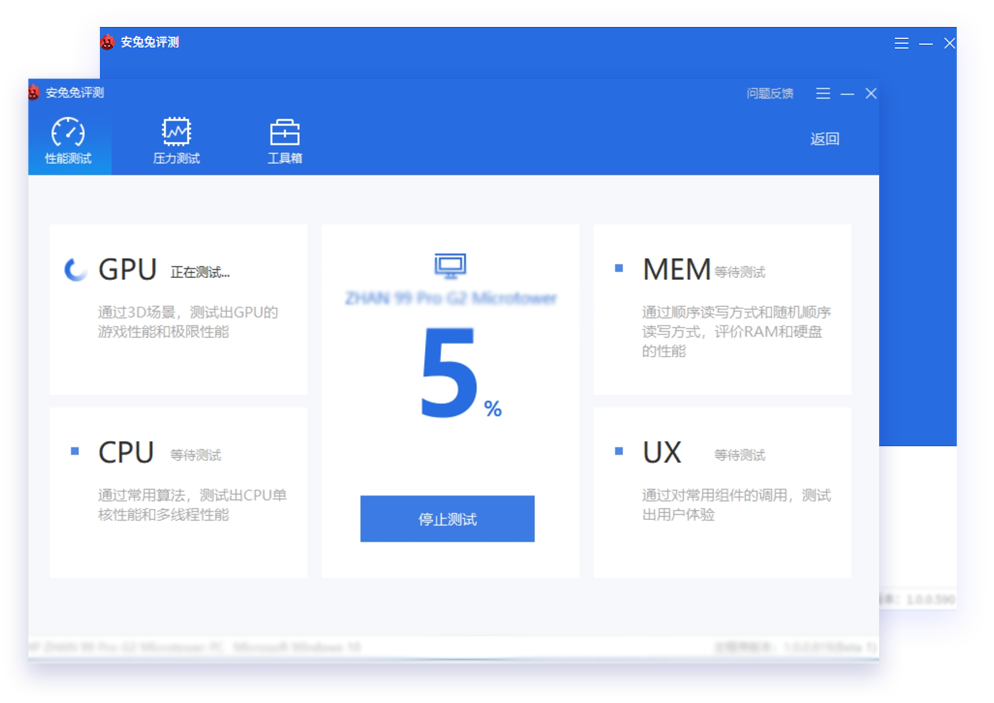Click the GPU loading spinner icon
This screenshot has height=703, width=994.
pos(75,270)
